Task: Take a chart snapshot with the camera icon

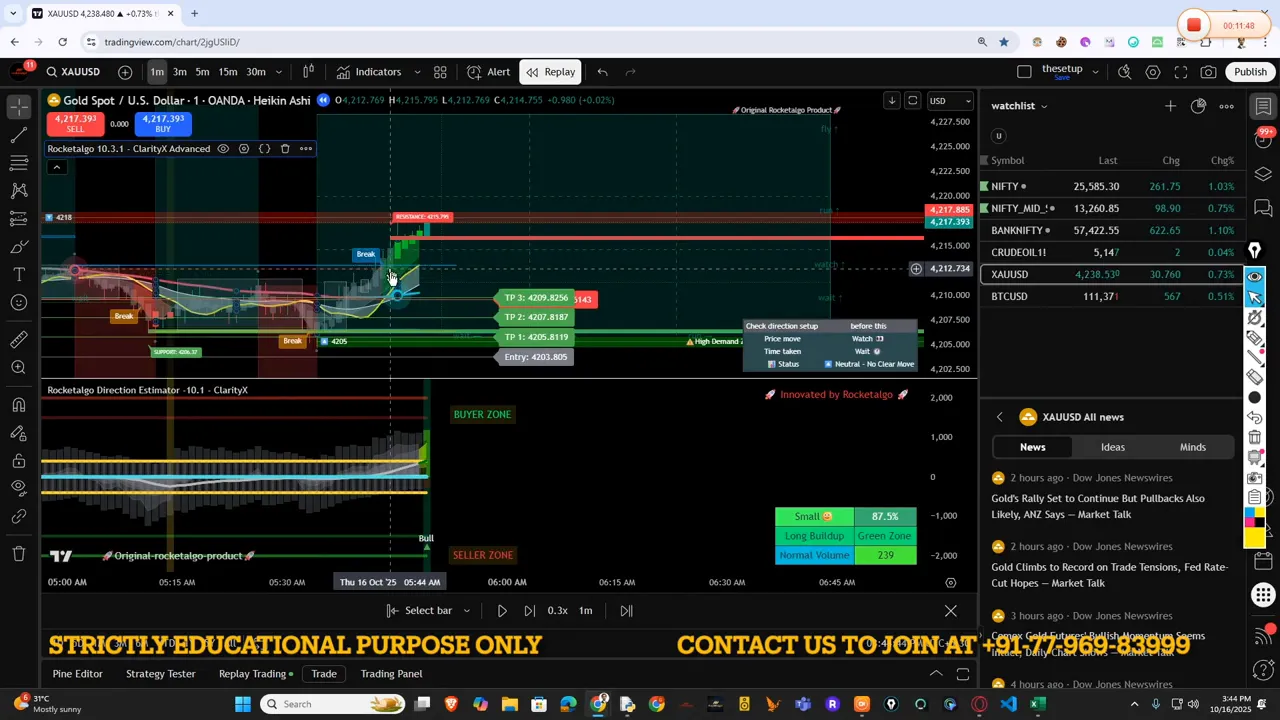Action: pos(1208,71)
